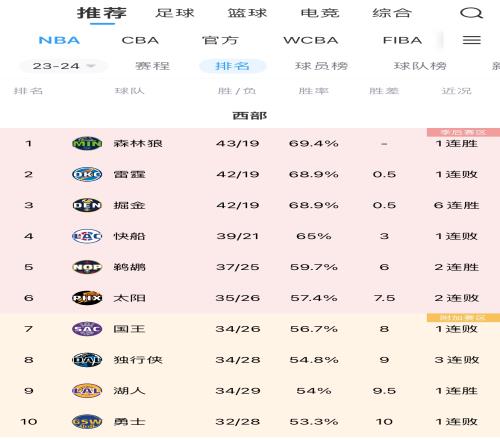Click the 59.7% win rate value

[314, 267]
